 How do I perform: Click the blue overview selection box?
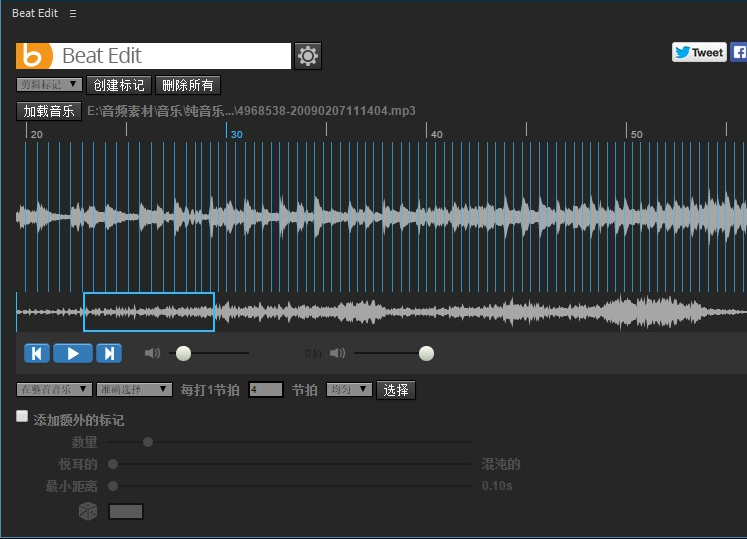(x=149, y=312)
